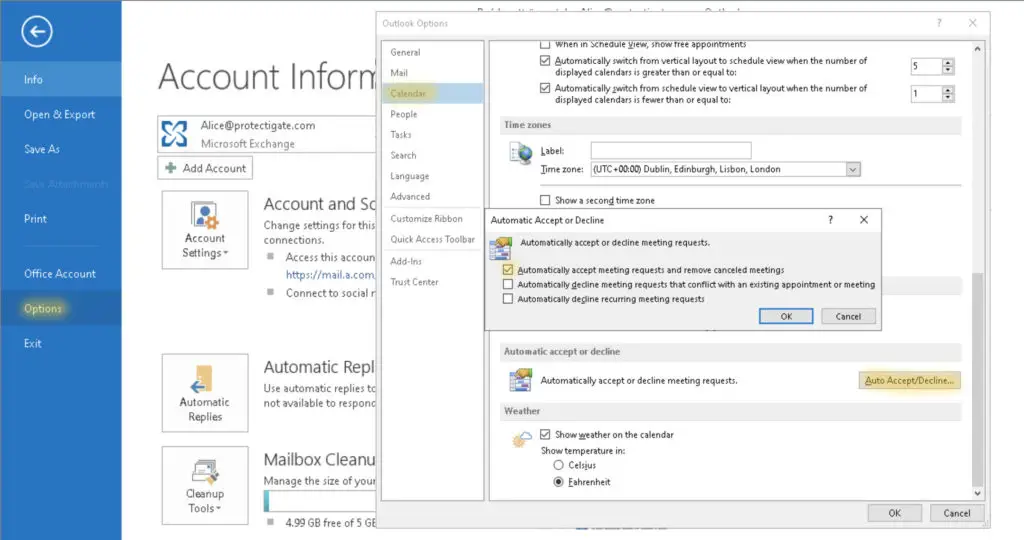Image resolution: width=1024 pixels, height=540 pixels.
Task: Cancel the Automatic Accept or Decline dialog
Action: pos(848,317)
